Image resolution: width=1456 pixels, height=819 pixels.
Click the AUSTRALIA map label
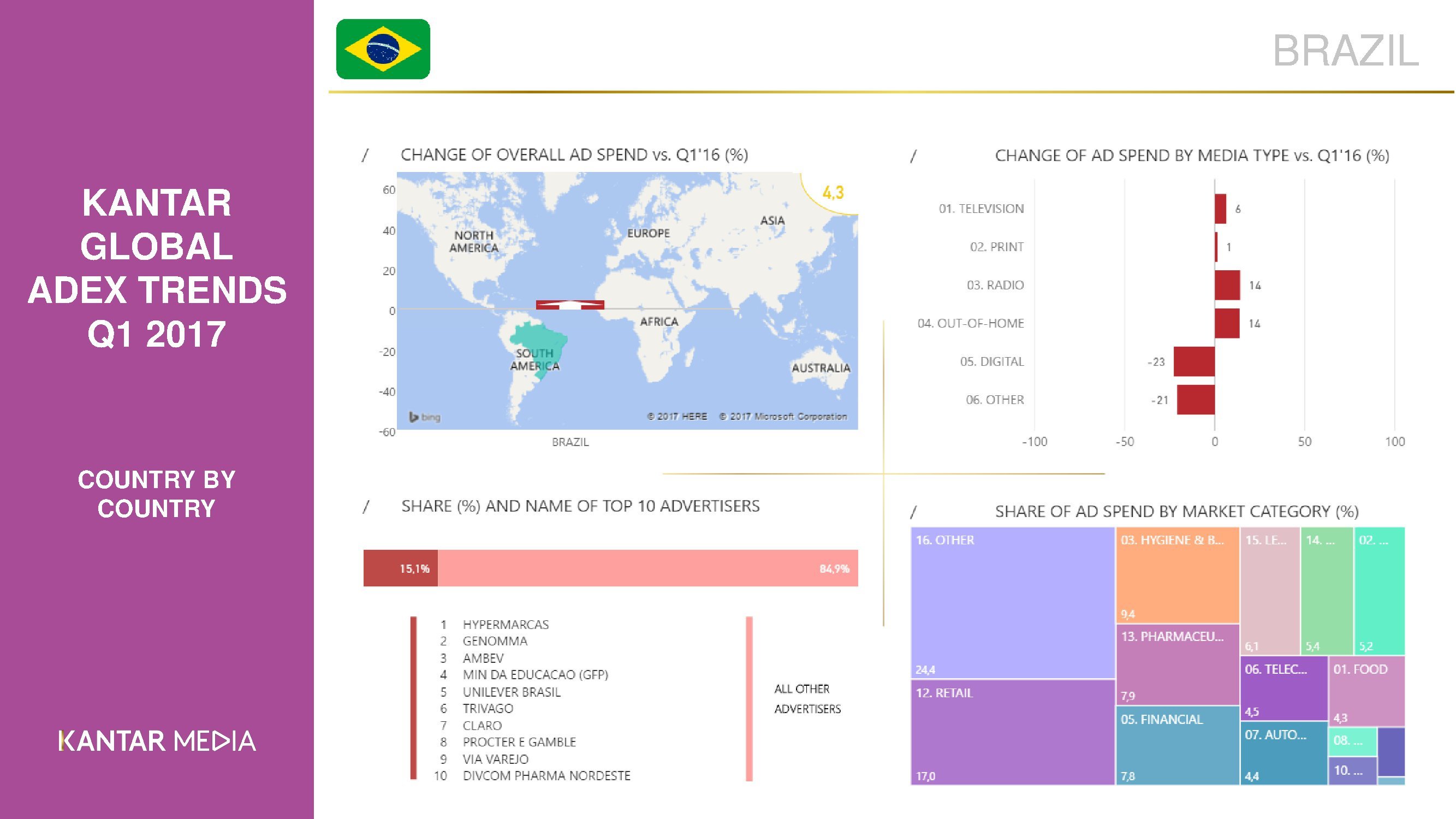(x=821, y=368)
